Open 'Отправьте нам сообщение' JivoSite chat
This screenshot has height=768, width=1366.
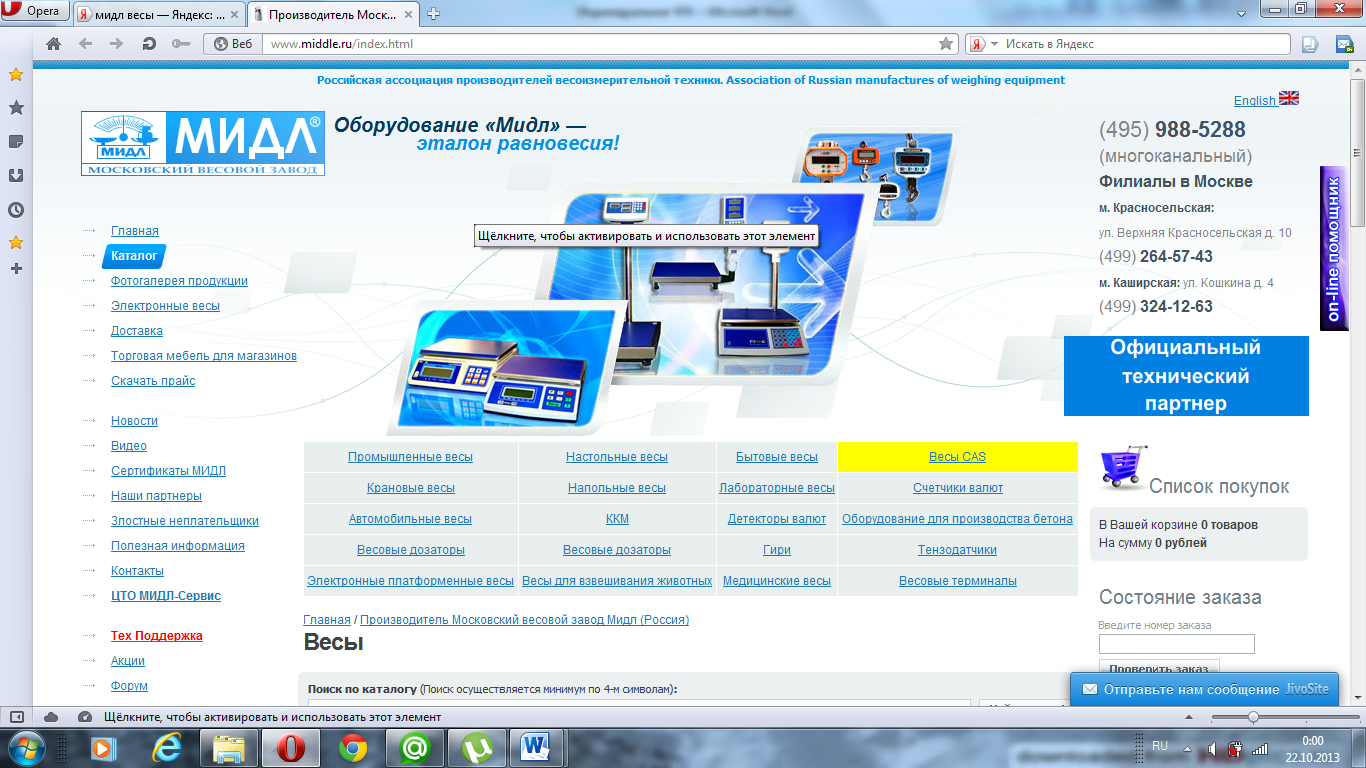pos(1204,689)
